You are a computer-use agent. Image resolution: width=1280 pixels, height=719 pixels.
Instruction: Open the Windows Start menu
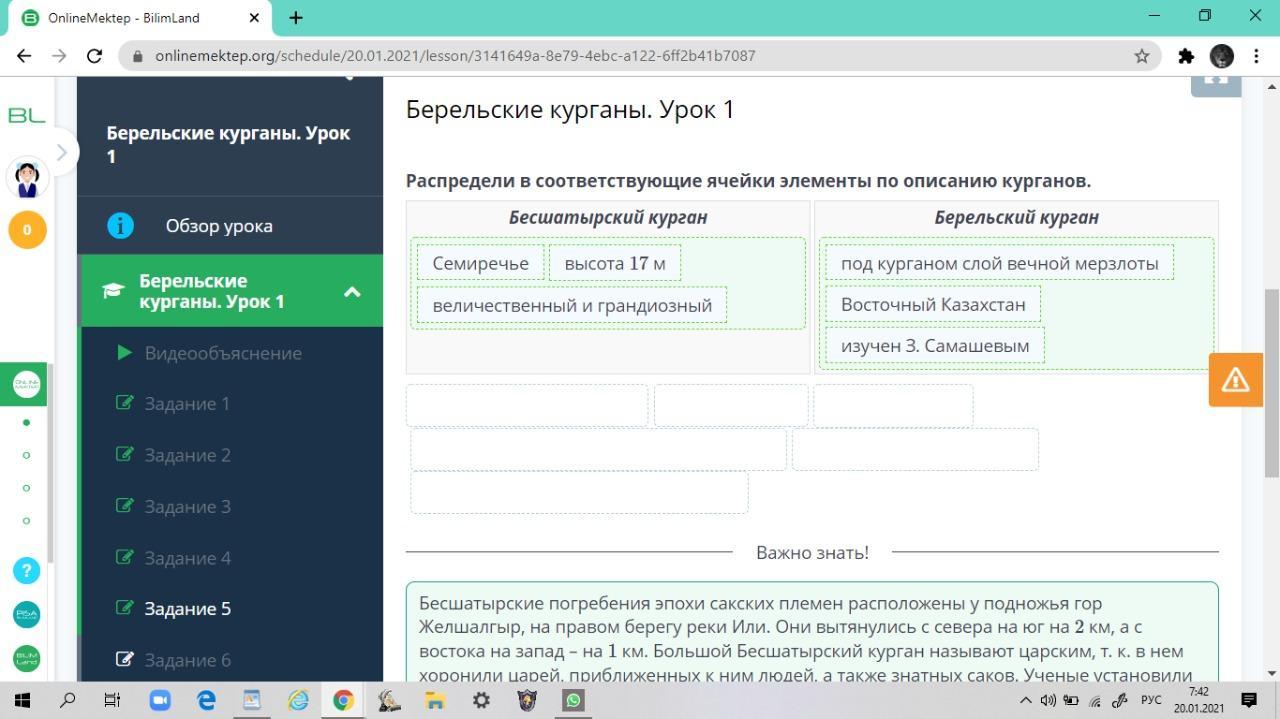coord(22,700)
